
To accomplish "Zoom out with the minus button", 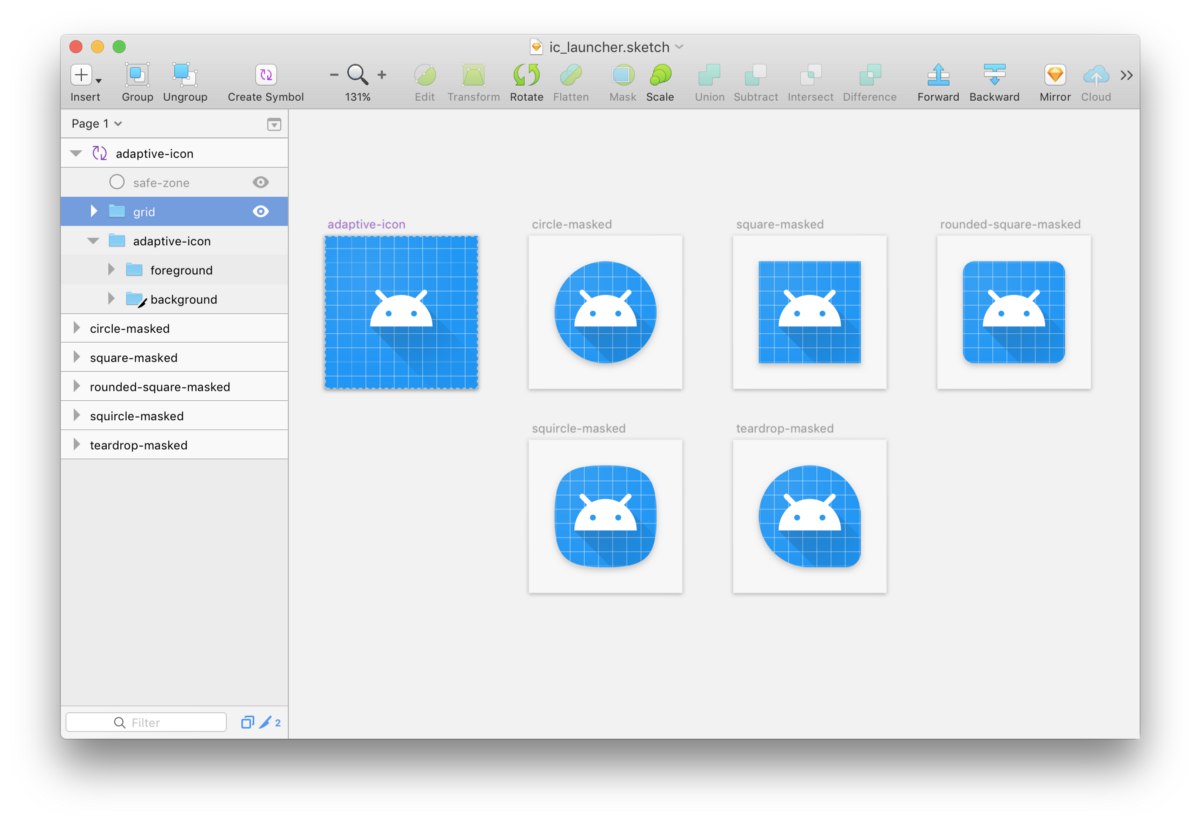I will 334,75.
